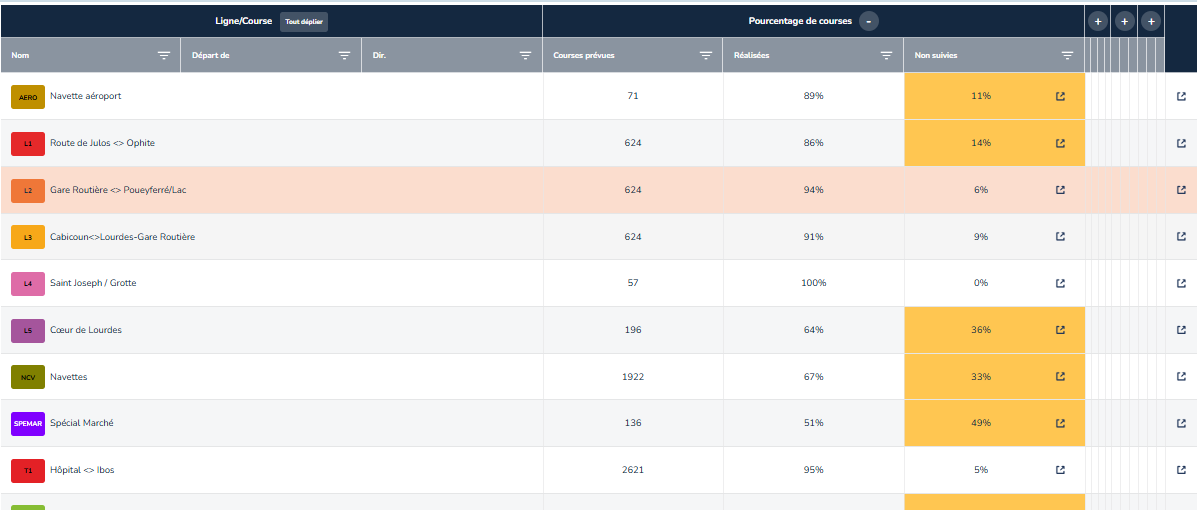This screenshot has height=510, width=1197.
Task: Open external link in Spécial Marché 49% cell
Action: point(1060,423)
